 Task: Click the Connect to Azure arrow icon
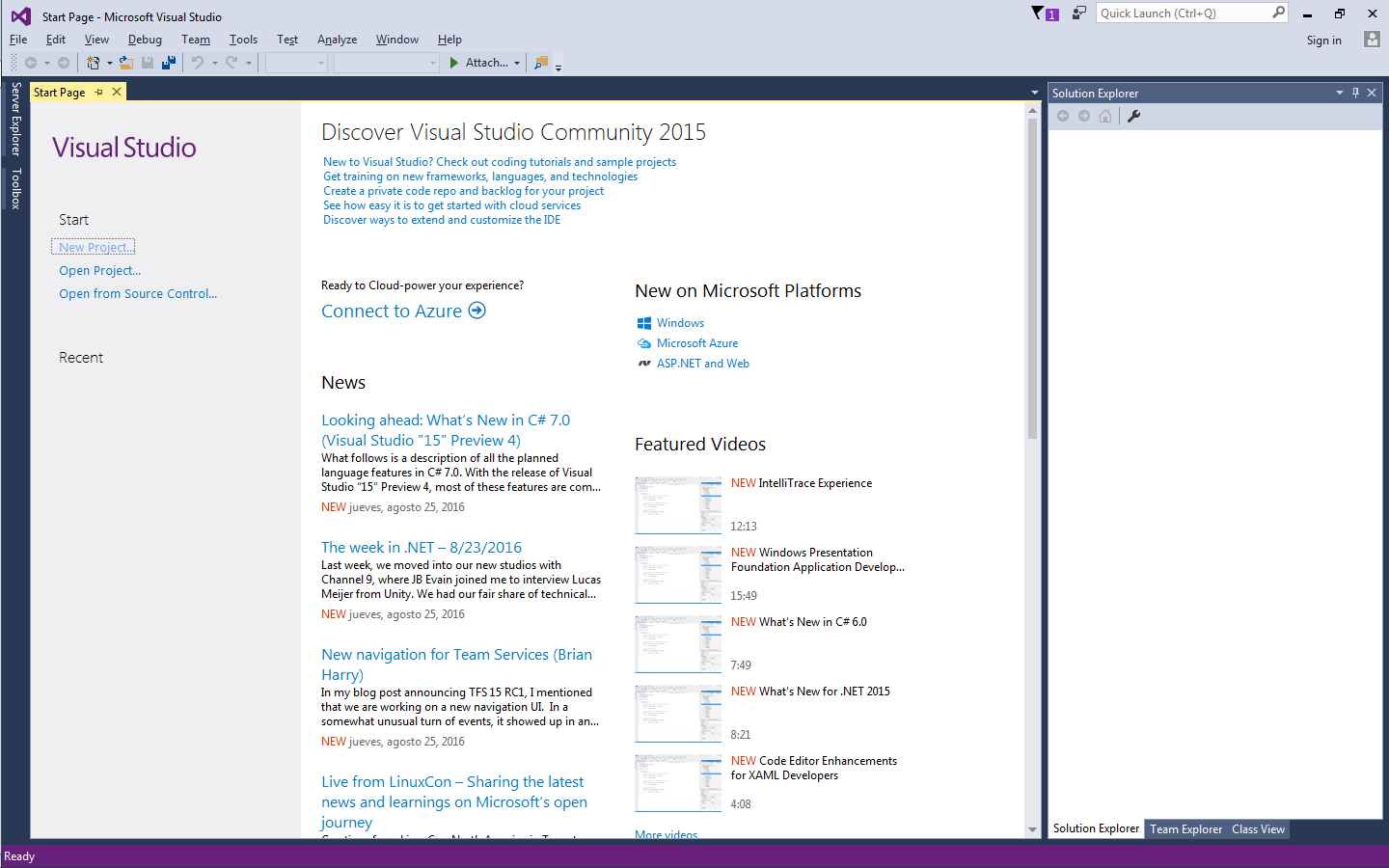[477, 311]
